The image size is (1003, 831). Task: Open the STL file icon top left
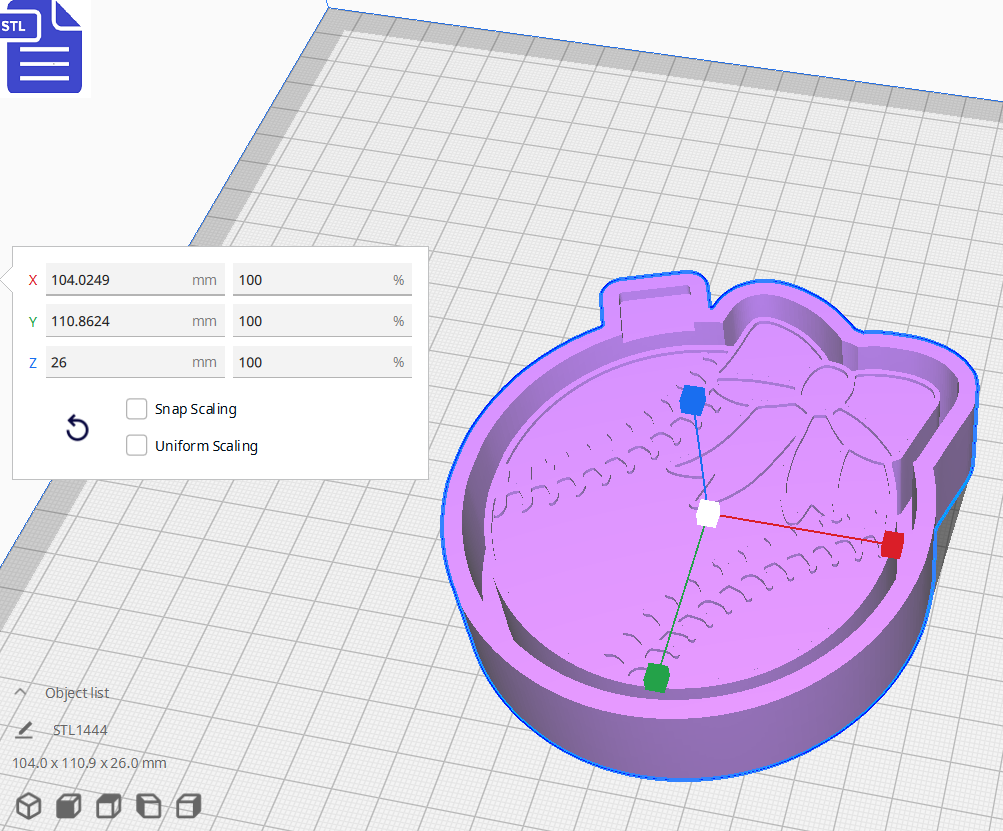(44, 47)
